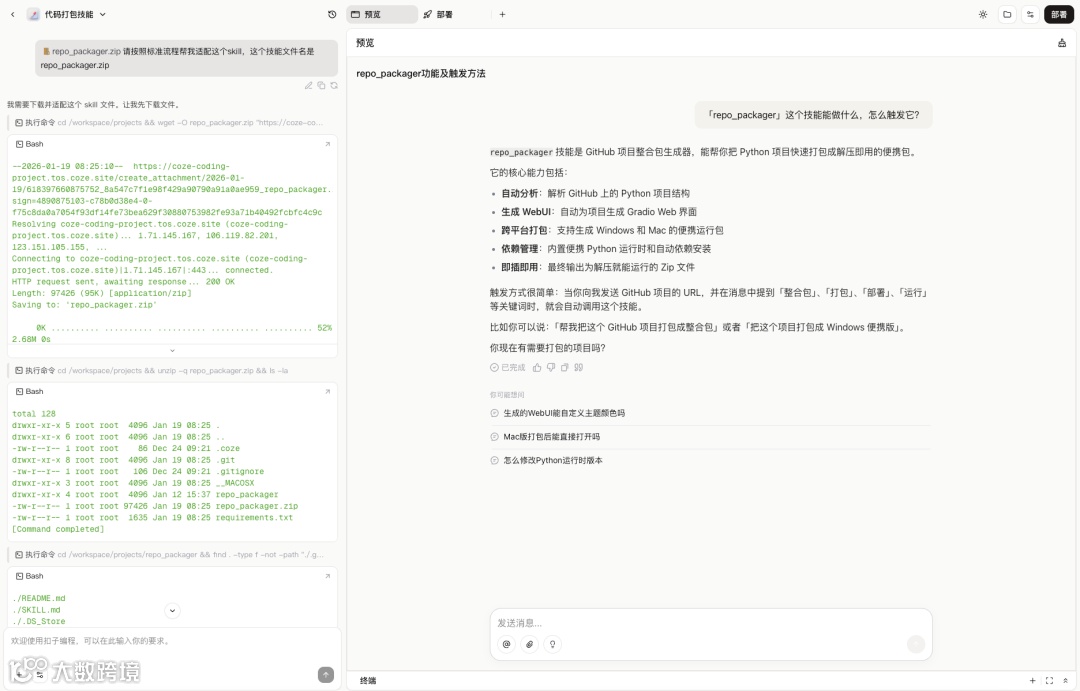Click the 预览 panel header label
The width and height of the screenshot is (1080, 691).
tap(365, 43)
